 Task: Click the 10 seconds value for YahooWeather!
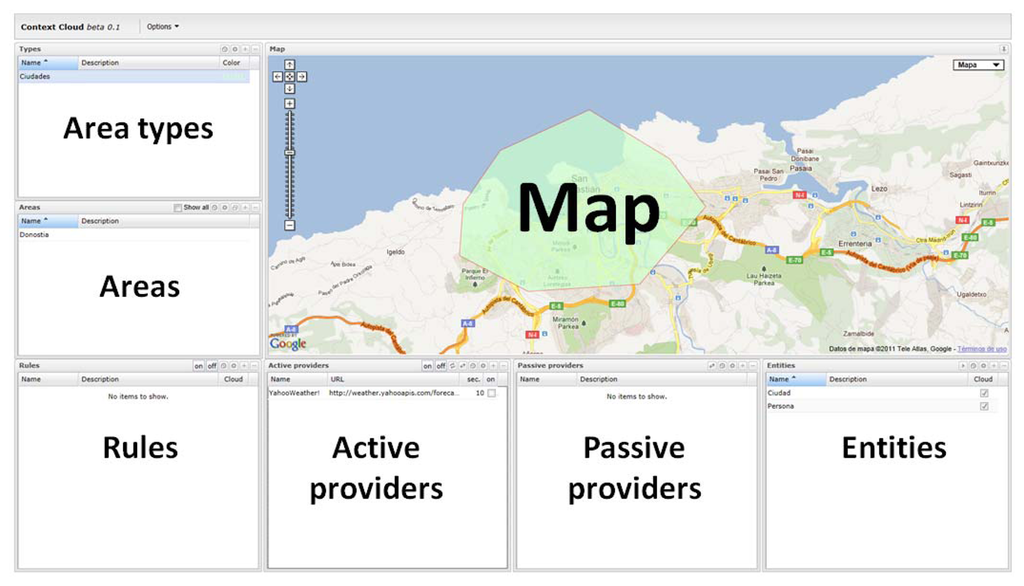coord(480,393)
